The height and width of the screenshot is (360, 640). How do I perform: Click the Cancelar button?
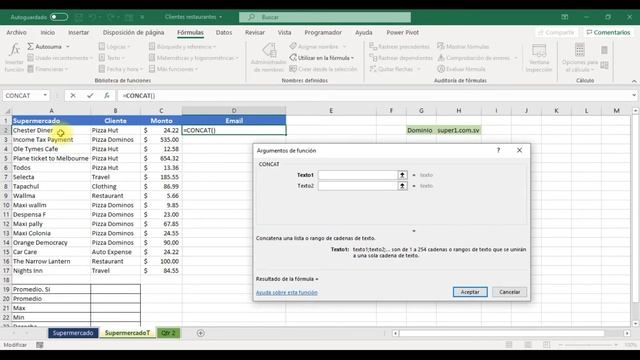pyautogui.click(x=509, y=292)
